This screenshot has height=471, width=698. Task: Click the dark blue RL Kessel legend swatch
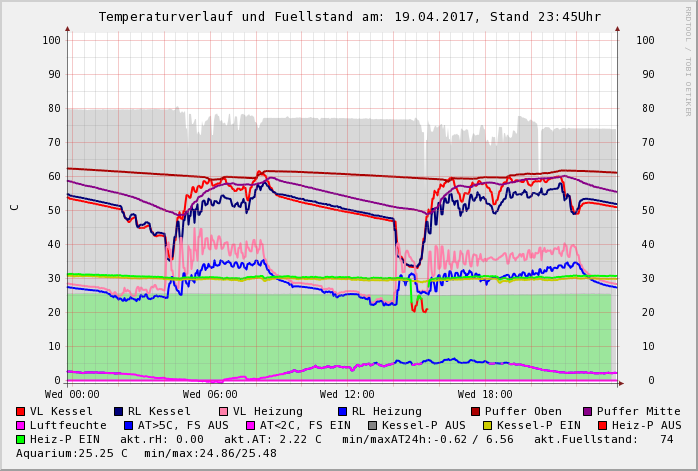pyautogui.click(x=118, y=411)
